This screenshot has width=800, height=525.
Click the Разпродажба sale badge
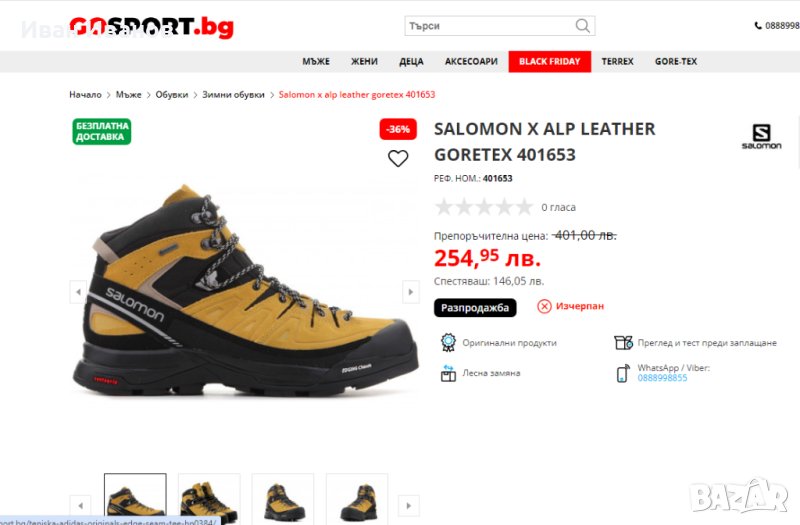475,308
